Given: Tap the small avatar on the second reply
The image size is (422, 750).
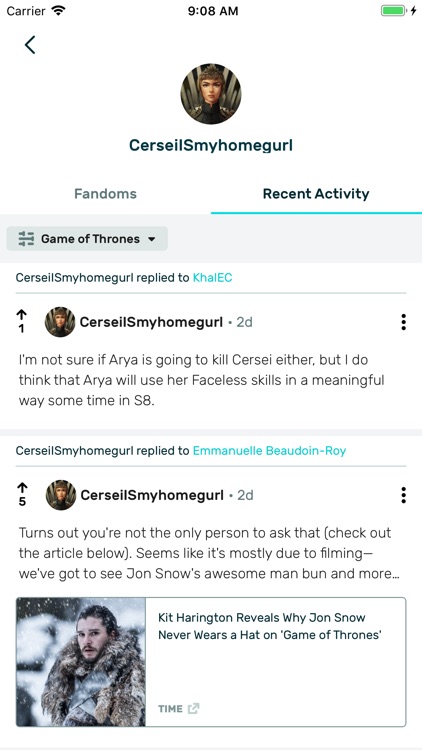Looking at the screenshot, I should (61, 495).
